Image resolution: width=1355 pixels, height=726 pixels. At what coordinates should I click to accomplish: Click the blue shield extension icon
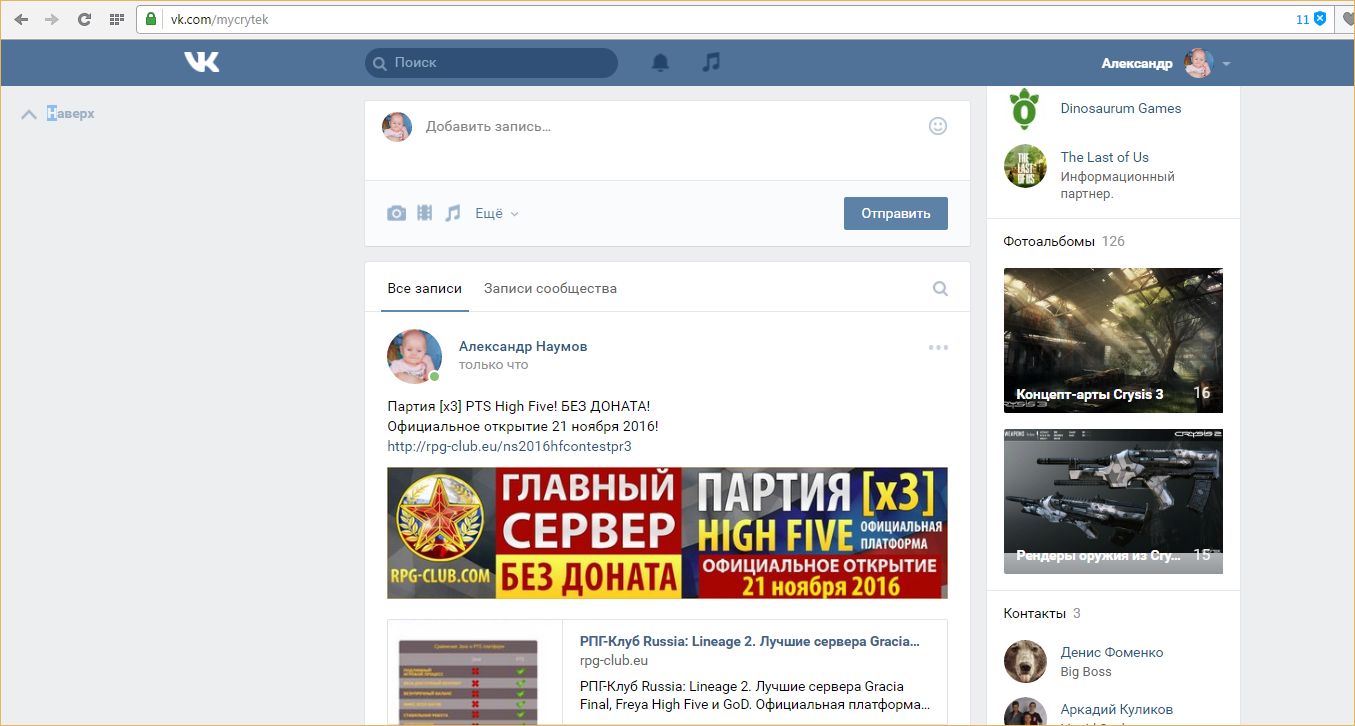(x=1320, y=19)
